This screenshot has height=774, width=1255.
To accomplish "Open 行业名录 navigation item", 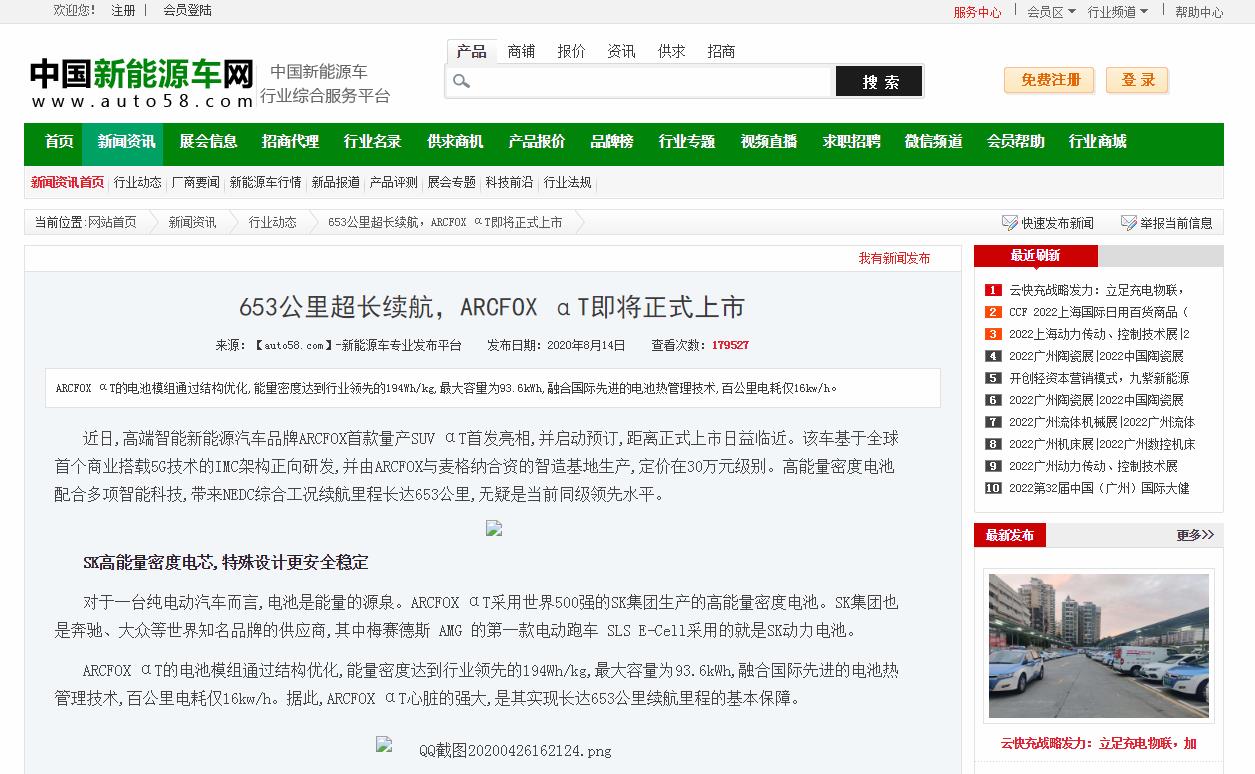I will coord(372,142).
